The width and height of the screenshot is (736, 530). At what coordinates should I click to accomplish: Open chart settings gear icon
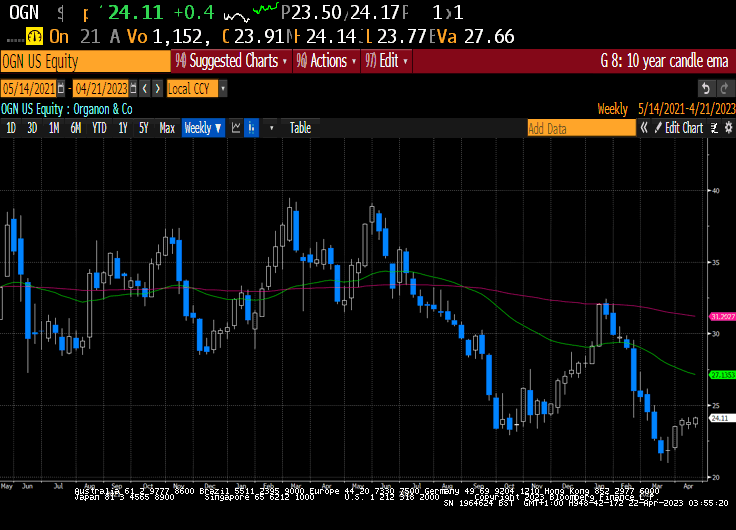click(x=728, y=128)
